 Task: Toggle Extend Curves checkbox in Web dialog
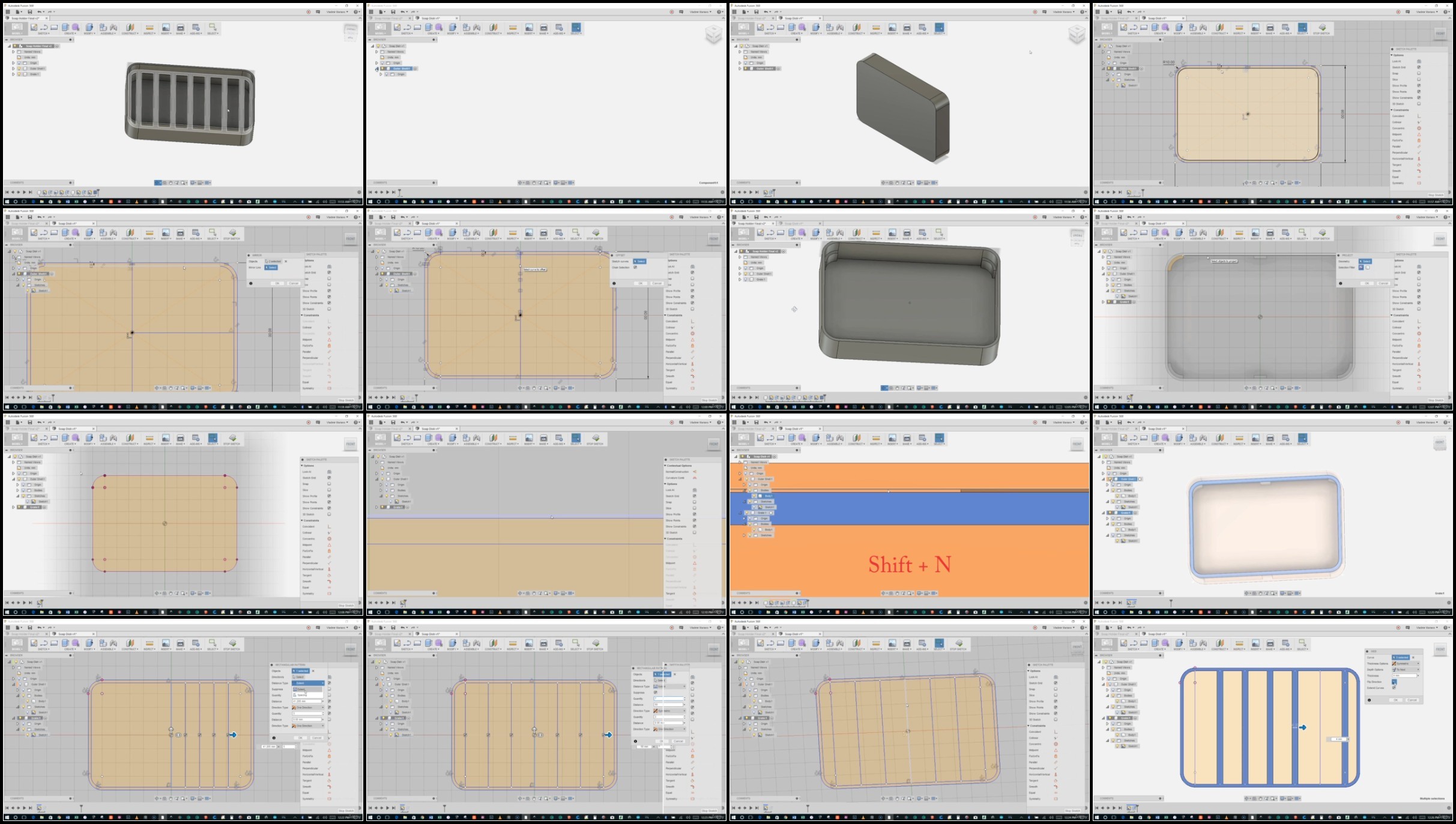[1394, 688]
